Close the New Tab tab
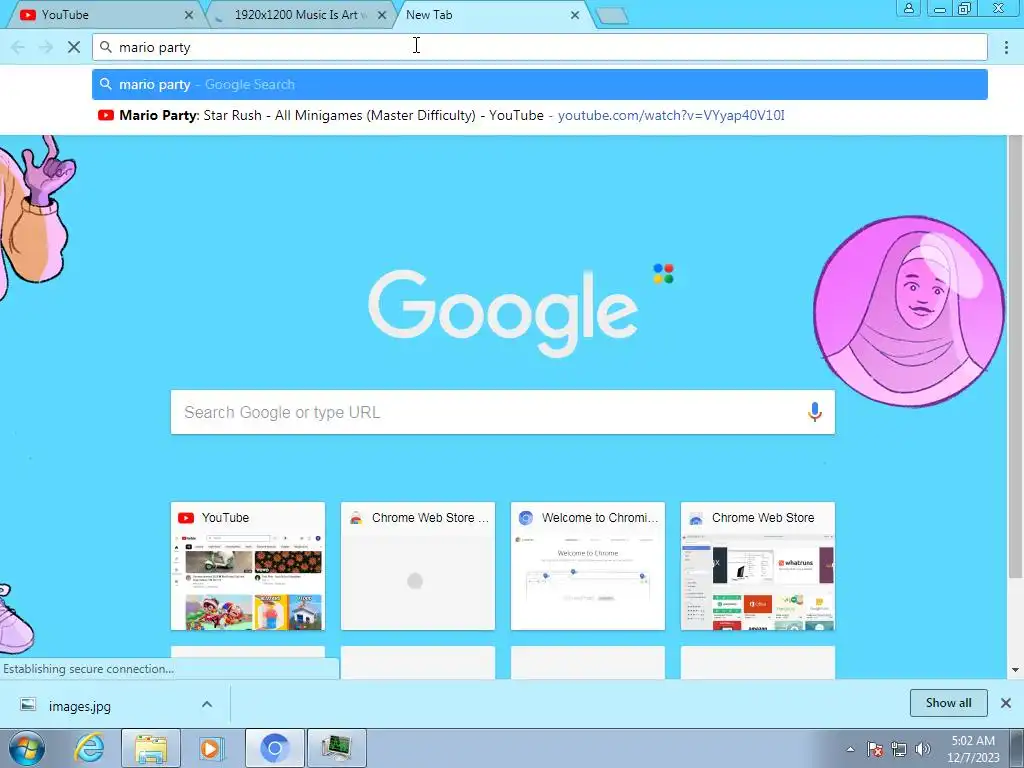This screenshot has height=768, width=1024. click(x=575, y=14)
